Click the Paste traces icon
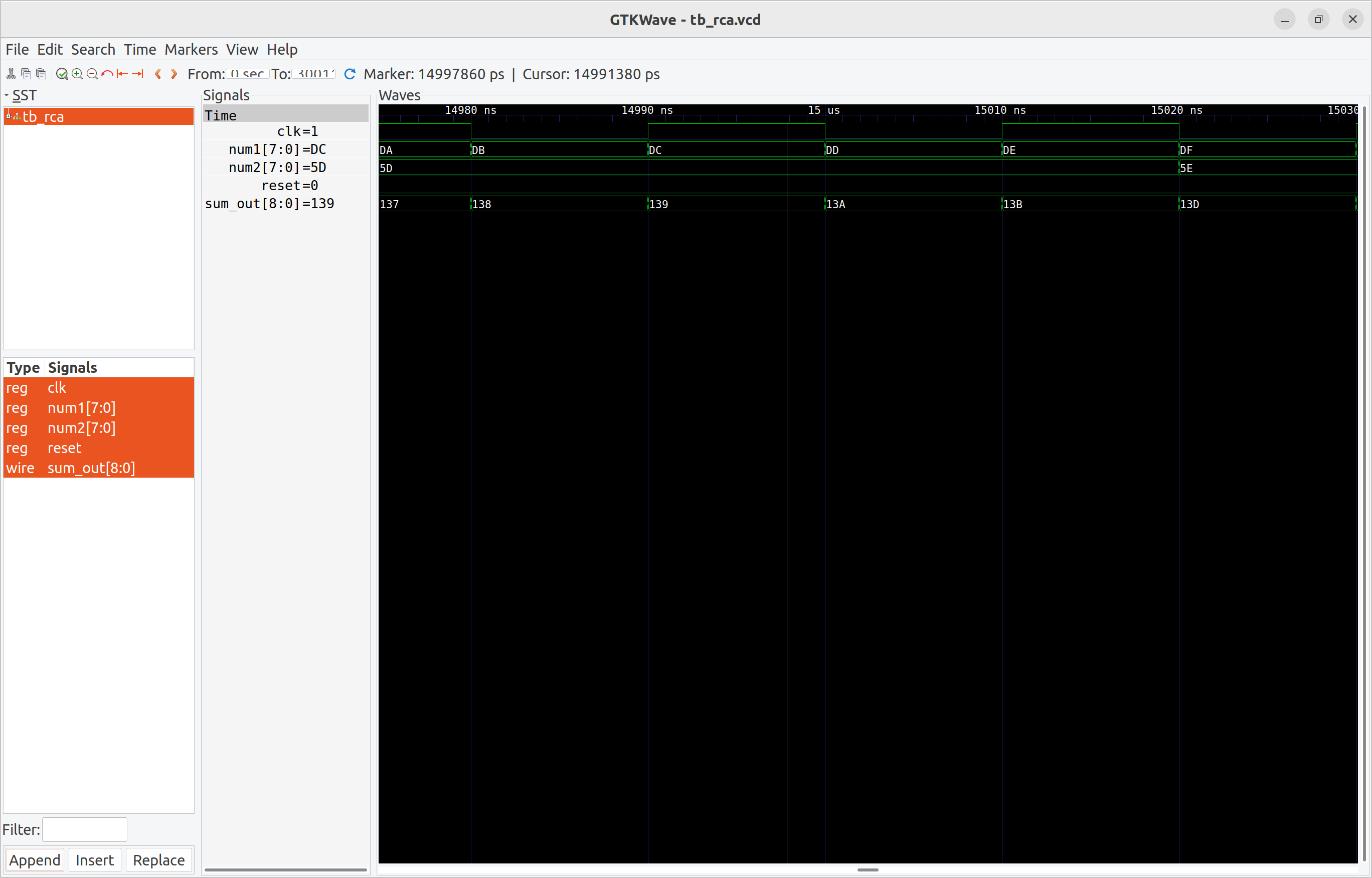This screenshot has width=1372, height=878. (41, 74)
